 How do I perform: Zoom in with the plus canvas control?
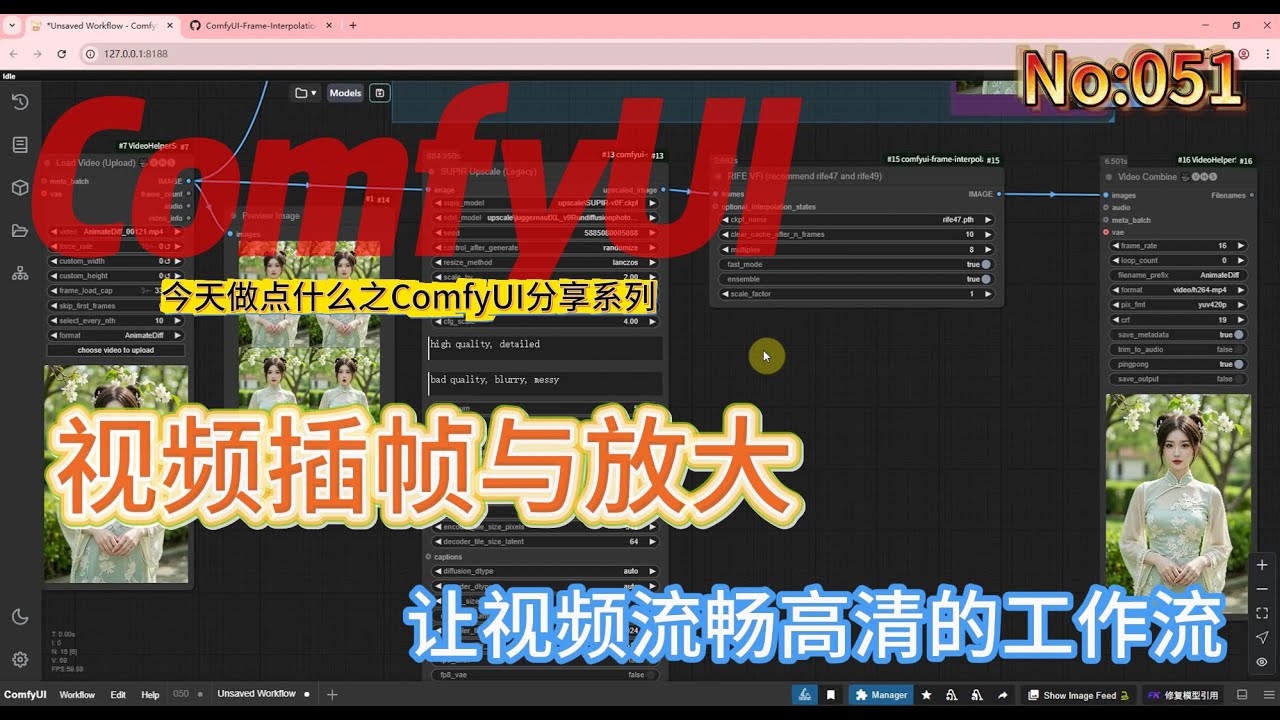point(1262,565)
